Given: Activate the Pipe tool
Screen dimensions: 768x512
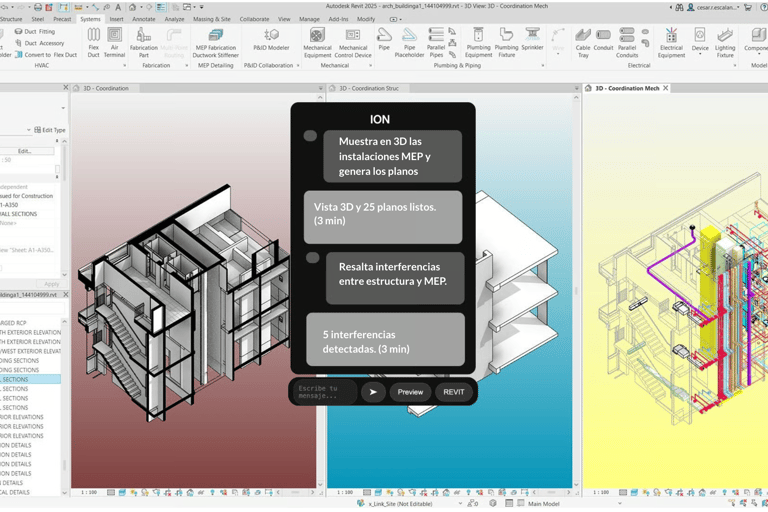Looking at the screenshot, I should (384, 39).
